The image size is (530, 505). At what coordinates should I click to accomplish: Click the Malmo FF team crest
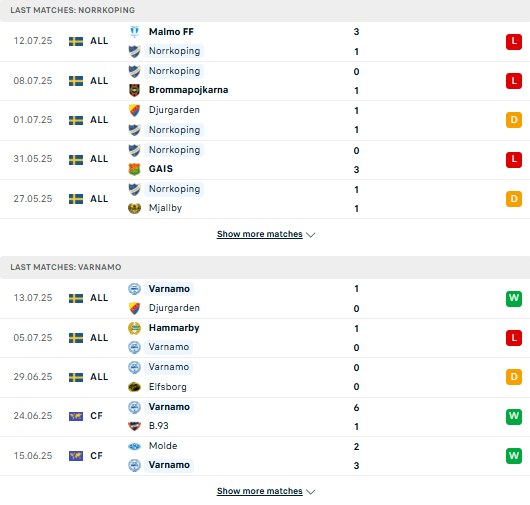(x=135, y=32)
